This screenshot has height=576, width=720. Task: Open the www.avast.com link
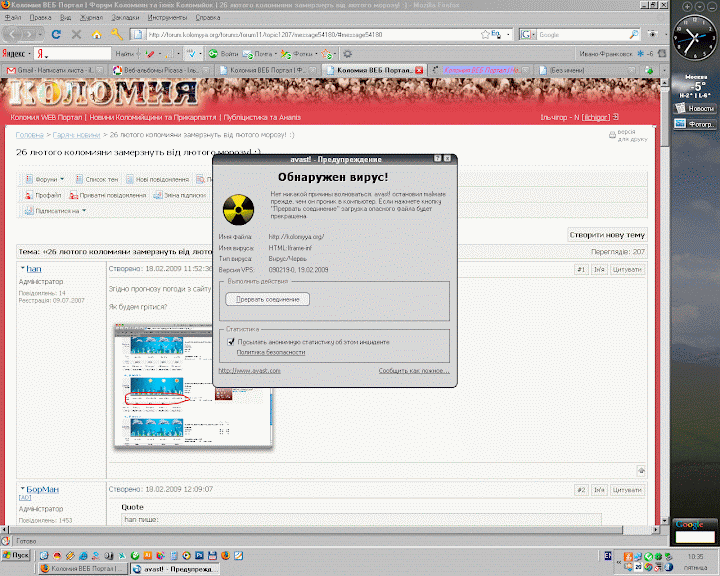249,370
